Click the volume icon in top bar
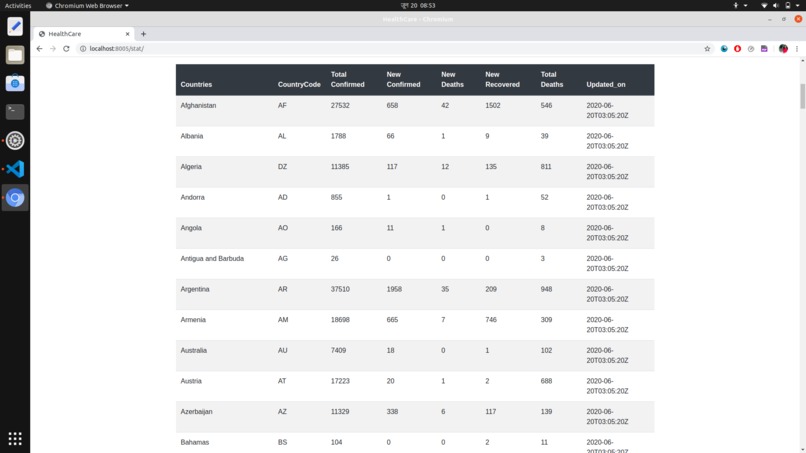This screenshot has width=806, height=453. coord(776,5)
